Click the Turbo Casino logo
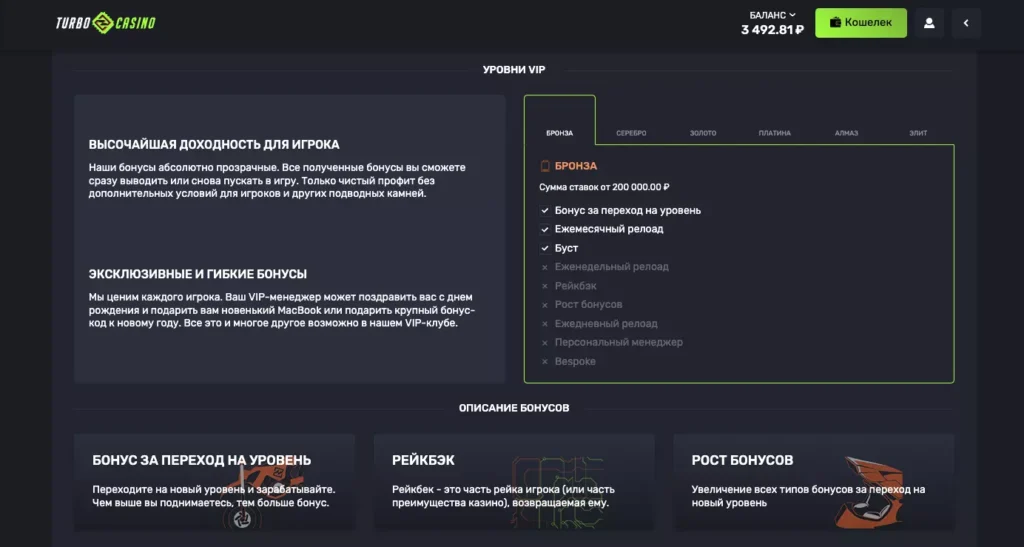The height and width of the screenshot is (547, 1024). tap(105, 23)
